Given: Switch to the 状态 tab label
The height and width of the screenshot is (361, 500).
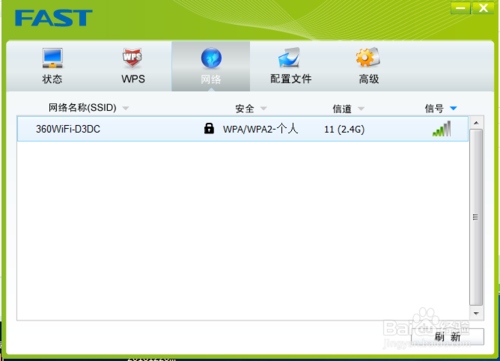Looking at the screenshot, I should (52, 79).
